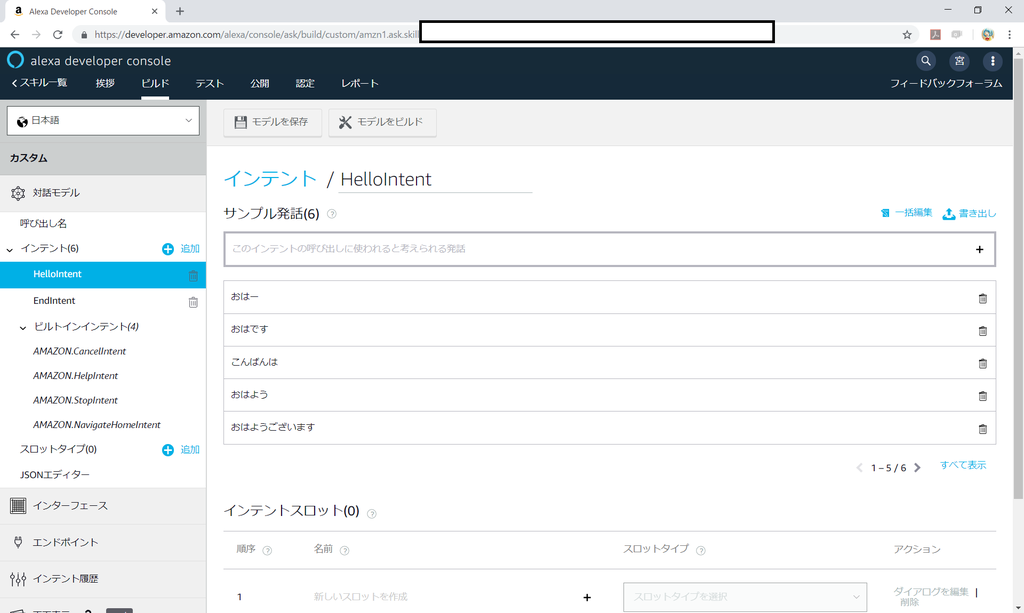Go back to スキル一覧
Image resolution: width=1024 pixels, height=613 pixels.
pyautogui.click(x=39, y=83)
